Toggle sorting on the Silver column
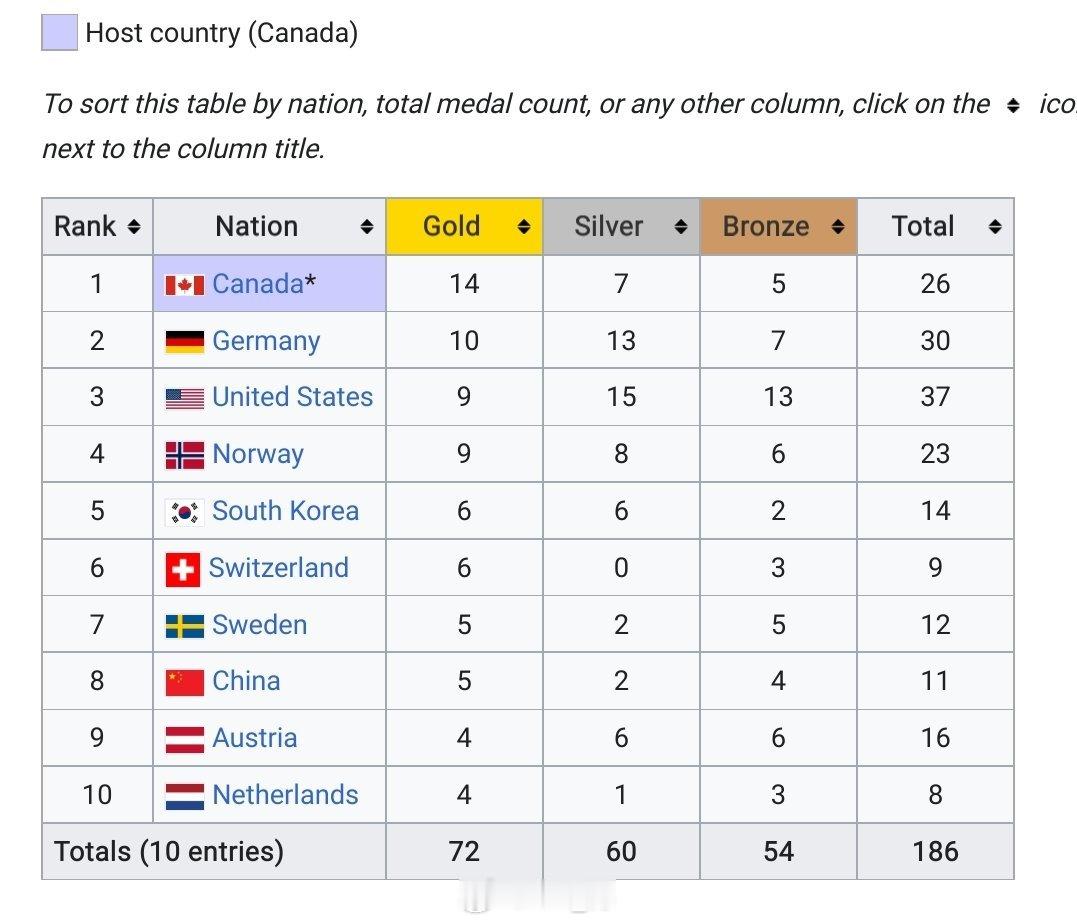 (683, 226)
